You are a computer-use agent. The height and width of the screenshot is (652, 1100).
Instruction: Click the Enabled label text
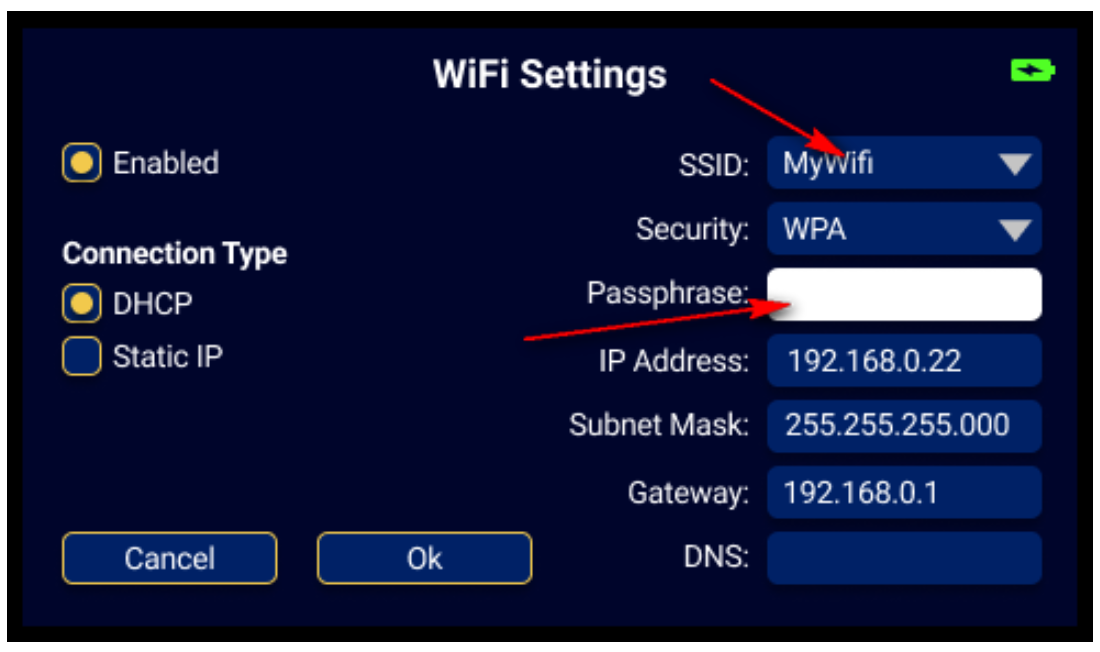pos(166,163)
